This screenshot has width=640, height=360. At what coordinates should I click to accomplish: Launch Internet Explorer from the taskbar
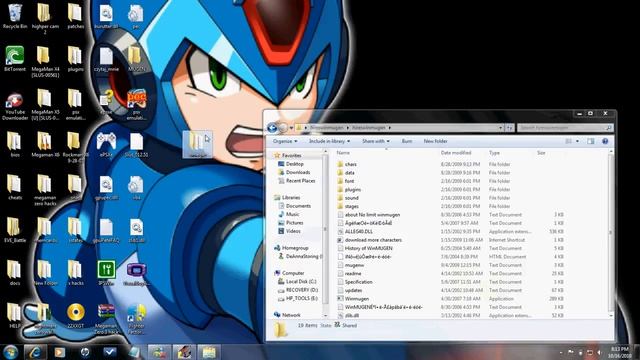pos(35,352)
